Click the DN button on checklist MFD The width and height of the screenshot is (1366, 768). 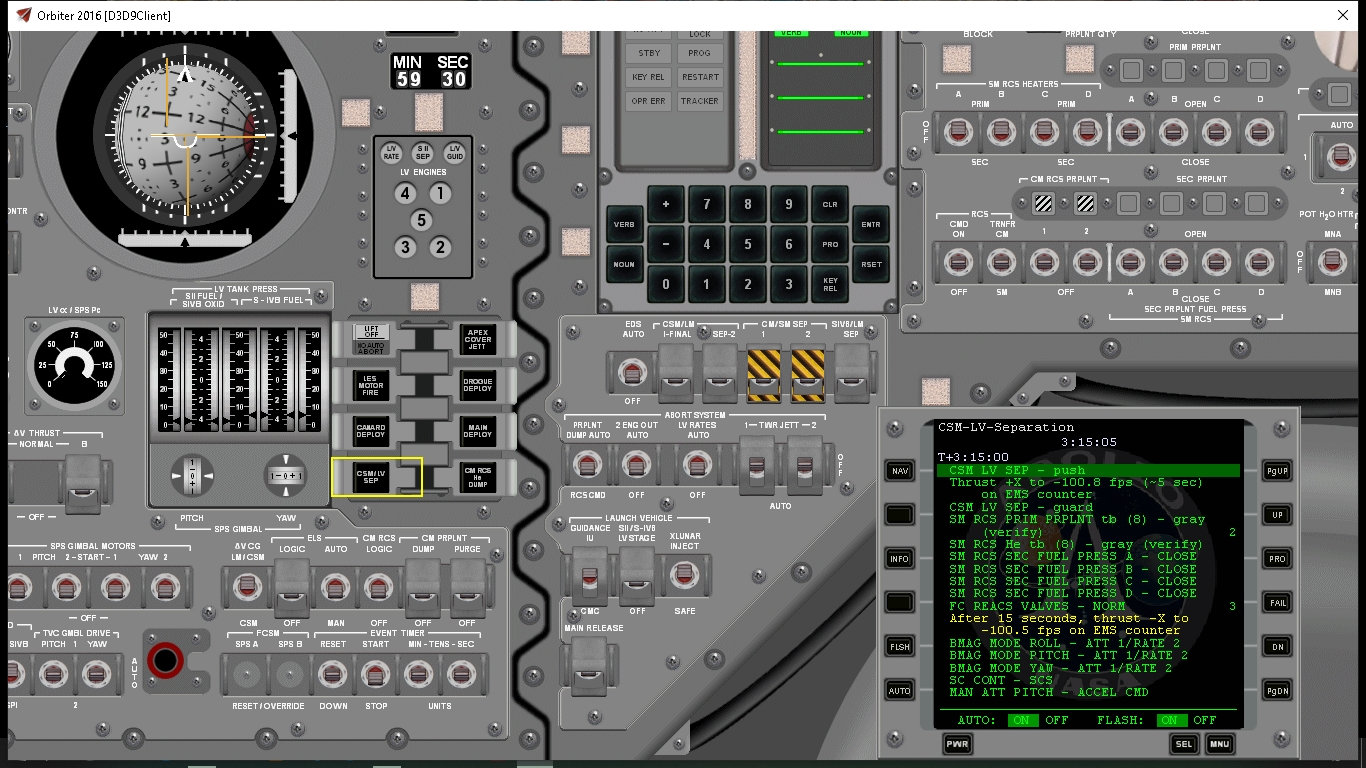(x=1276, y=647)
